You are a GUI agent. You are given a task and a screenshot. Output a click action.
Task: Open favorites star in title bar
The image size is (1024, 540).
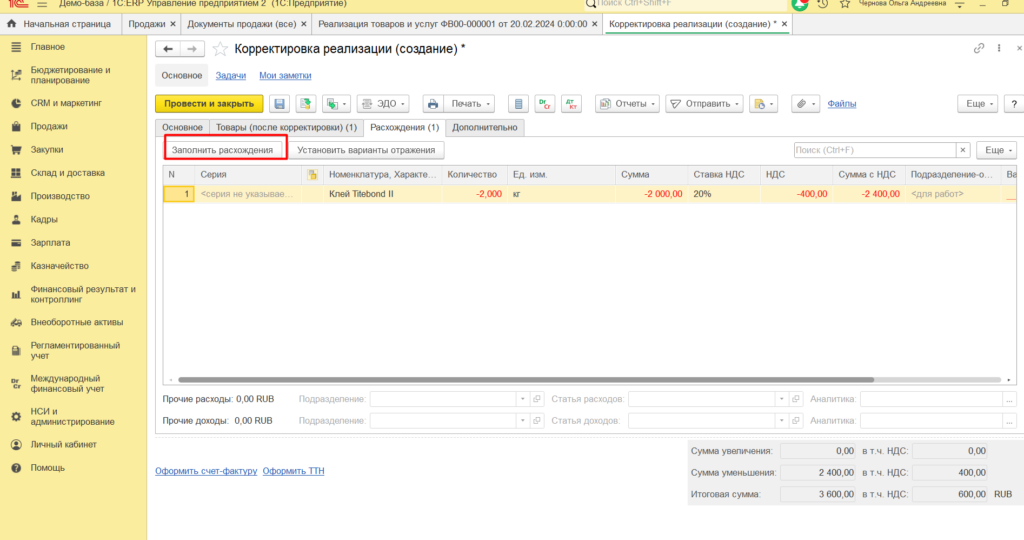click(x=844, y=4)
